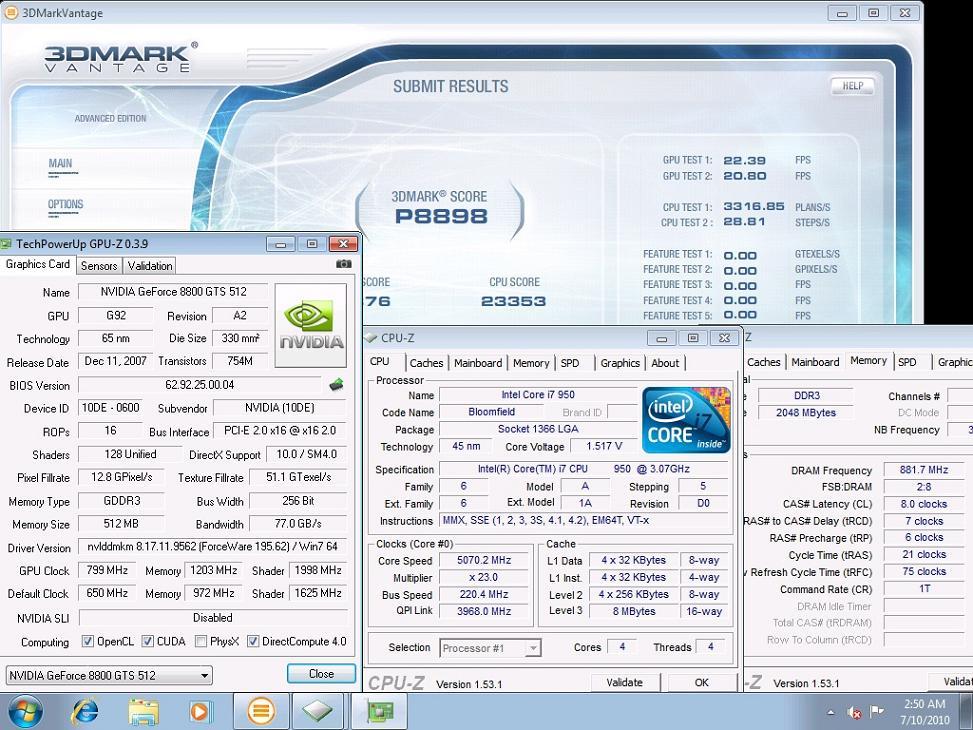Take GPU-Z screenshot with camera icon

click(343, 264)
